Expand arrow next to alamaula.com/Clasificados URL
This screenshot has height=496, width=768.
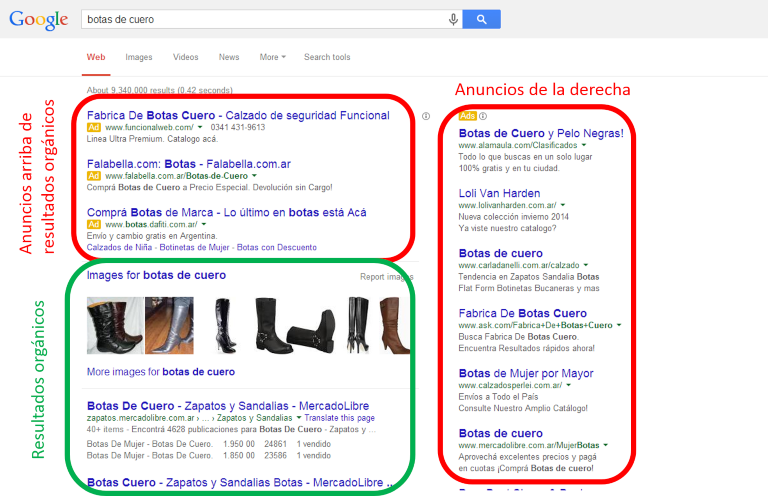coord(584,145)
